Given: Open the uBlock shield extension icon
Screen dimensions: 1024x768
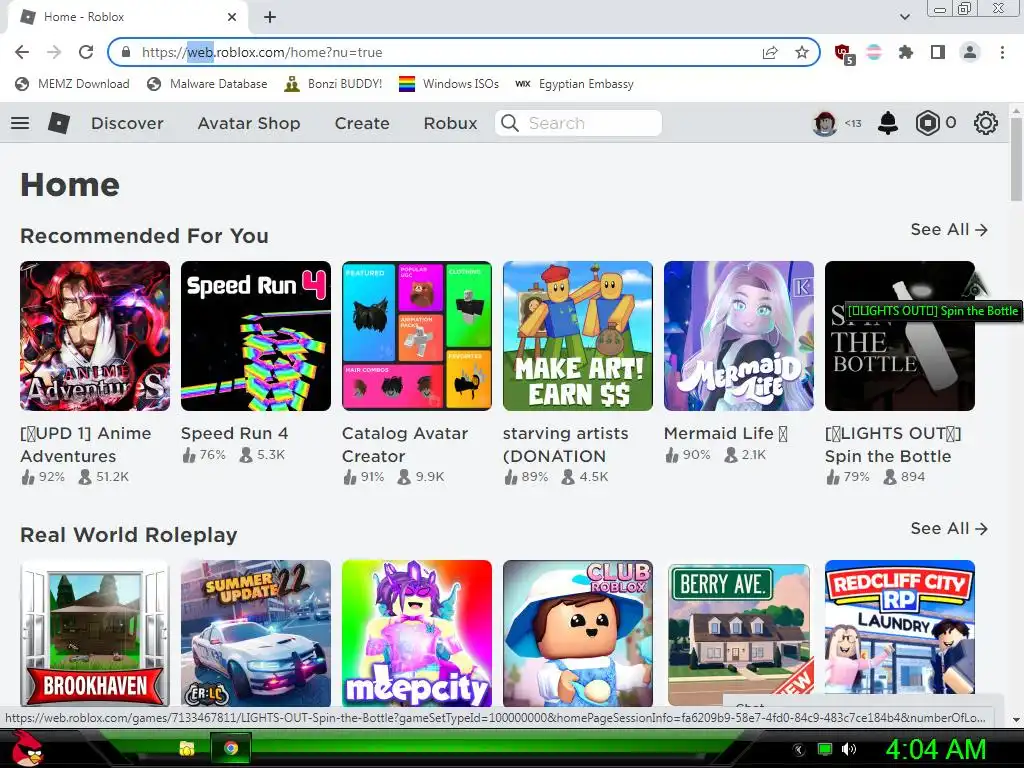Looking at the screenshot, I should pos(844,53).
